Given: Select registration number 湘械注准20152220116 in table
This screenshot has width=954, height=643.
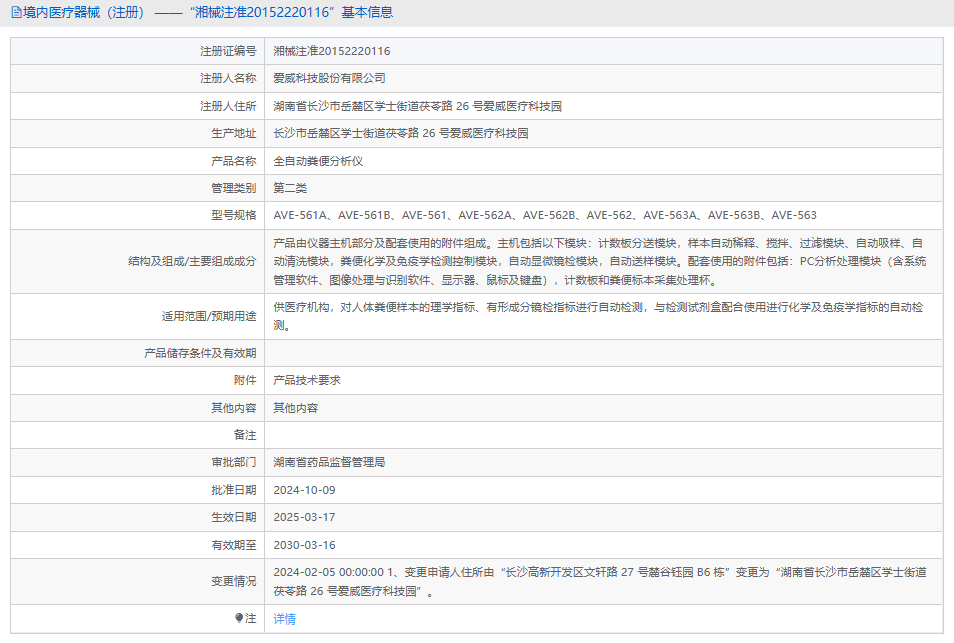Looking at the screenshot, I should click(x=332, y=51).
